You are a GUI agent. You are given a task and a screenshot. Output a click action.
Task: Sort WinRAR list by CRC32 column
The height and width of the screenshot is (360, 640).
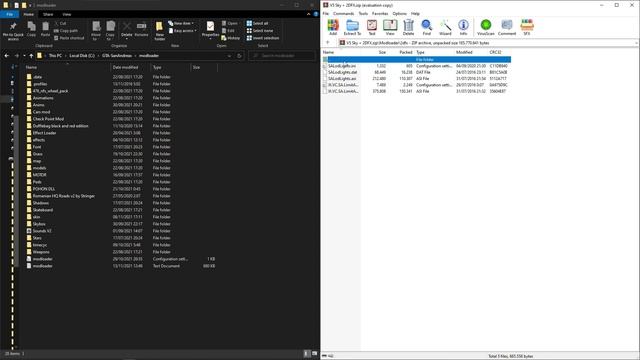pyautogui.click(x=495, y=52)
